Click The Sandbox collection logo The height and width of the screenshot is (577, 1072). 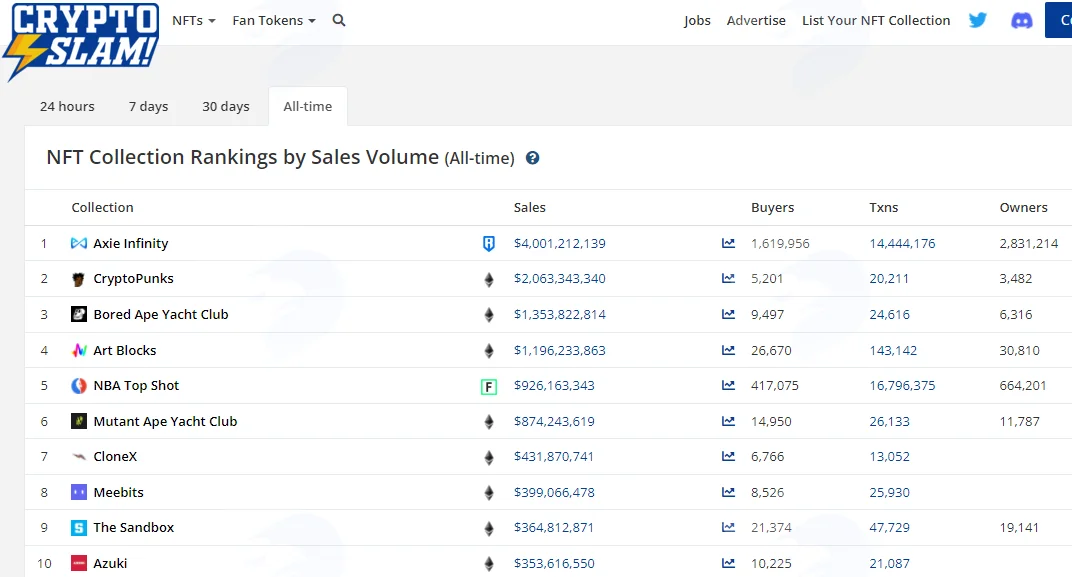tap(79, 528)
